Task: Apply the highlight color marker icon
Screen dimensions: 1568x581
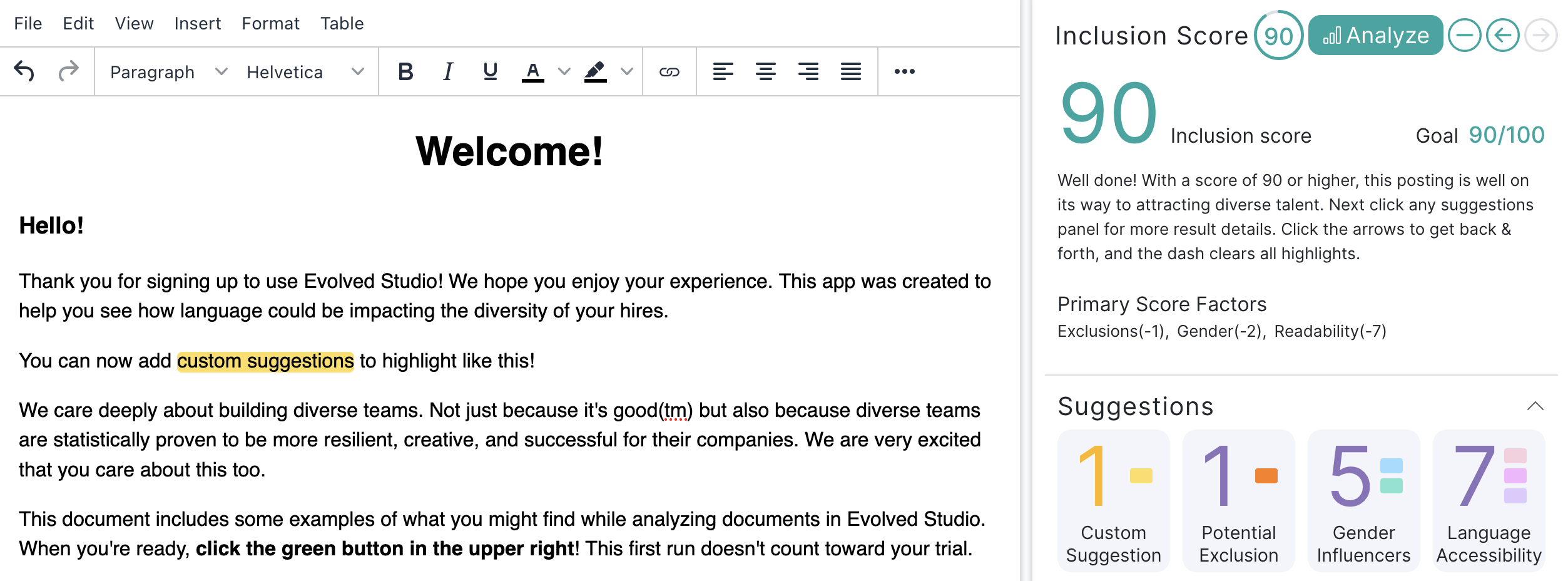Action: coord(595,71)
